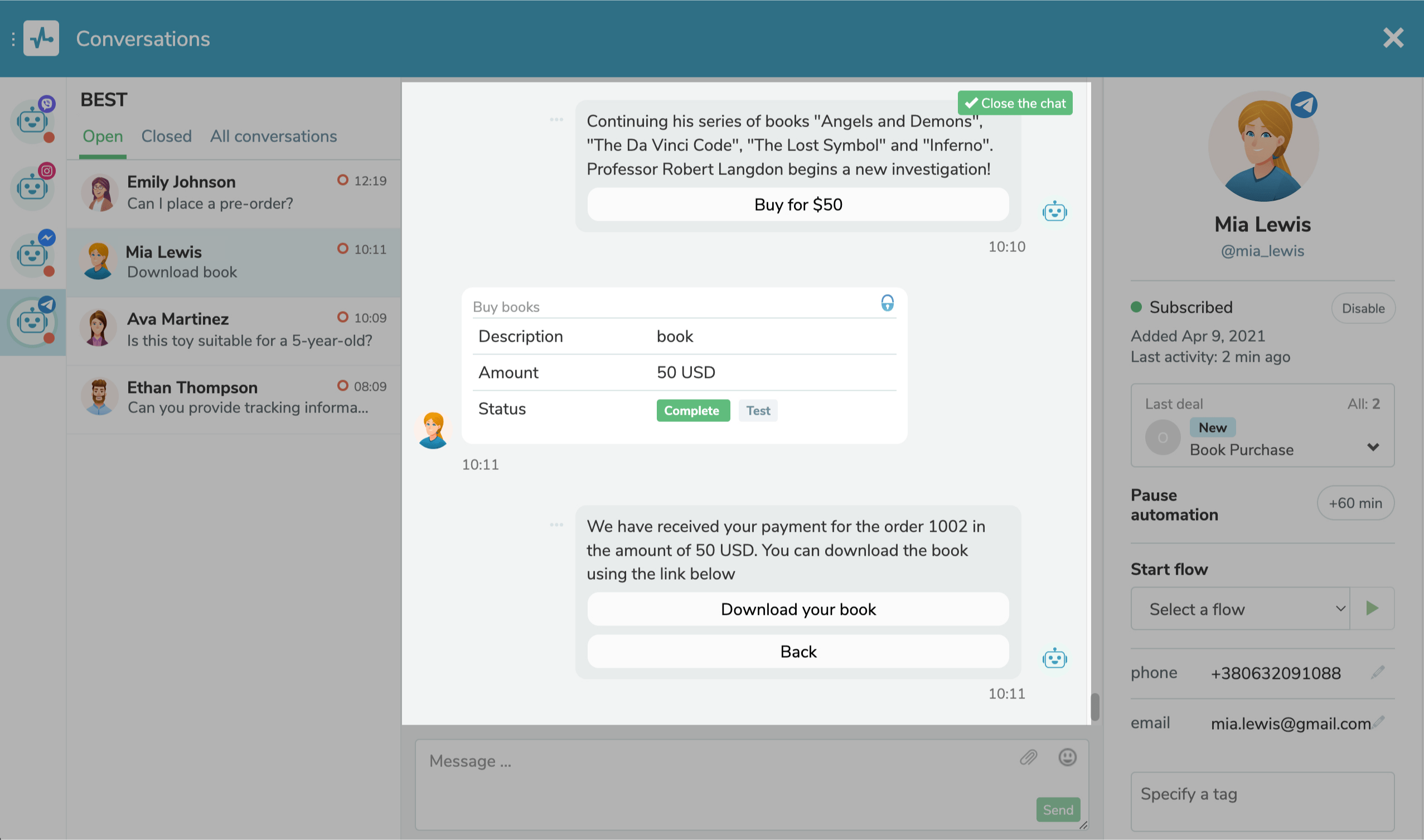Screen dimensions: 1424x840
Task: Expand the Last deal Book Purchase chevron
Action: [x=1373, y=447]
